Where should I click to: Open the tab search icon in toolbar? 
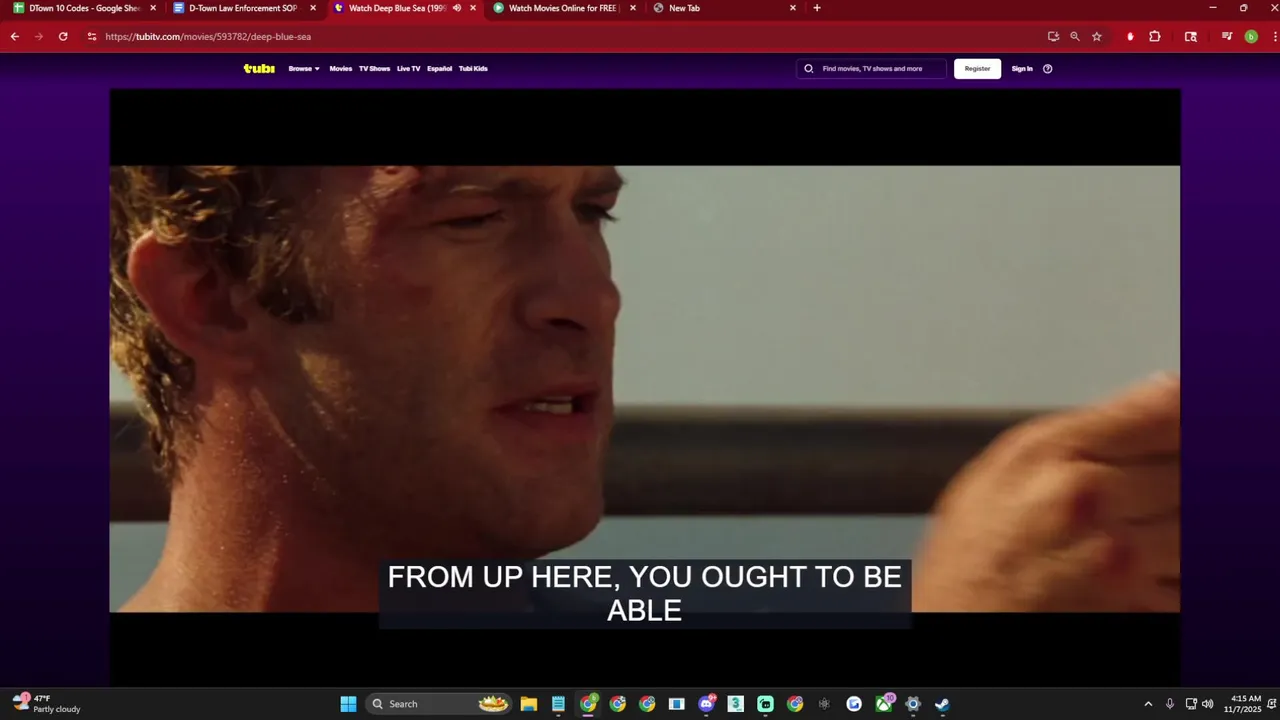click(1191, 36)
